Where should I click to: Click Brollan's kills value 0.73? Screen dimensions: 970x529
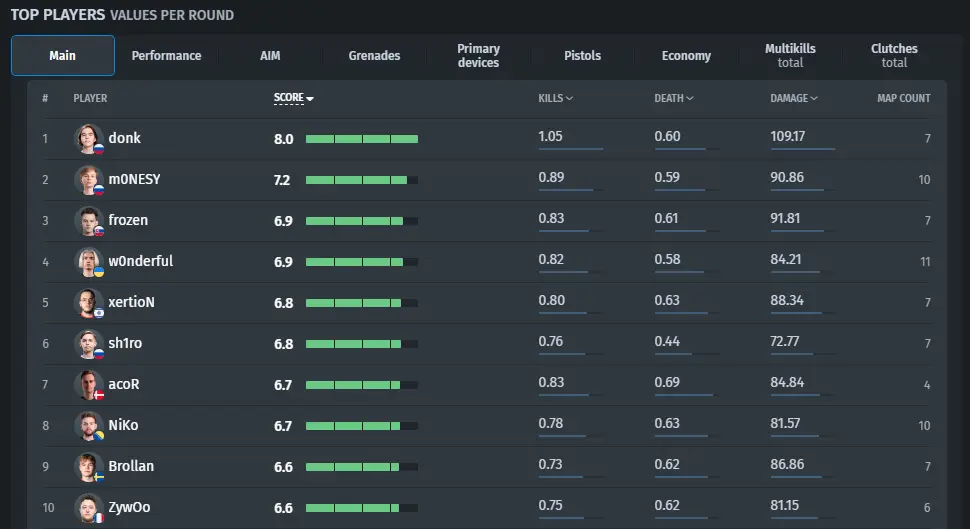550,464
